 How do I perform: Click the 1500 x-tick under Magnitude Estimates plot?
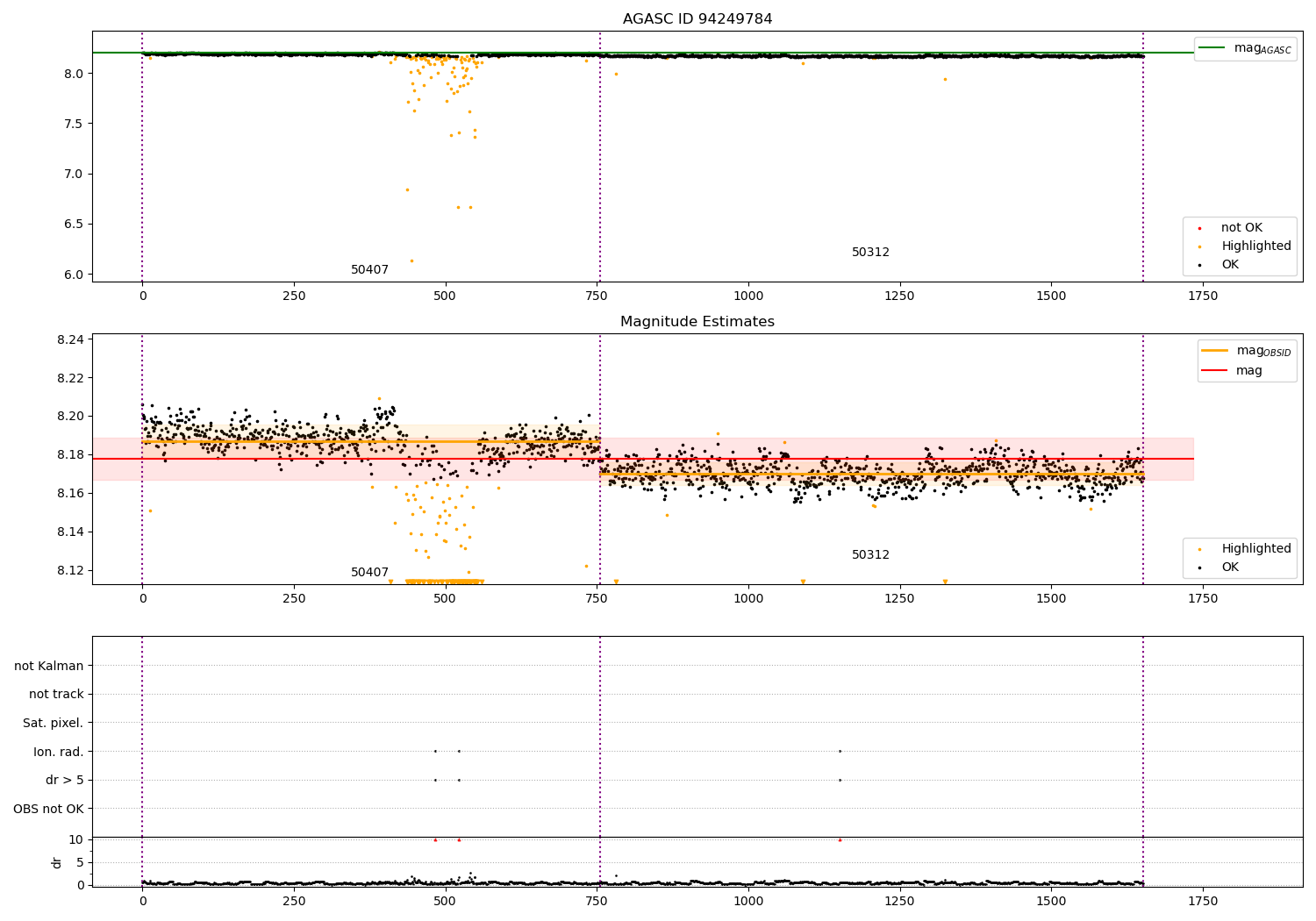1051,599
